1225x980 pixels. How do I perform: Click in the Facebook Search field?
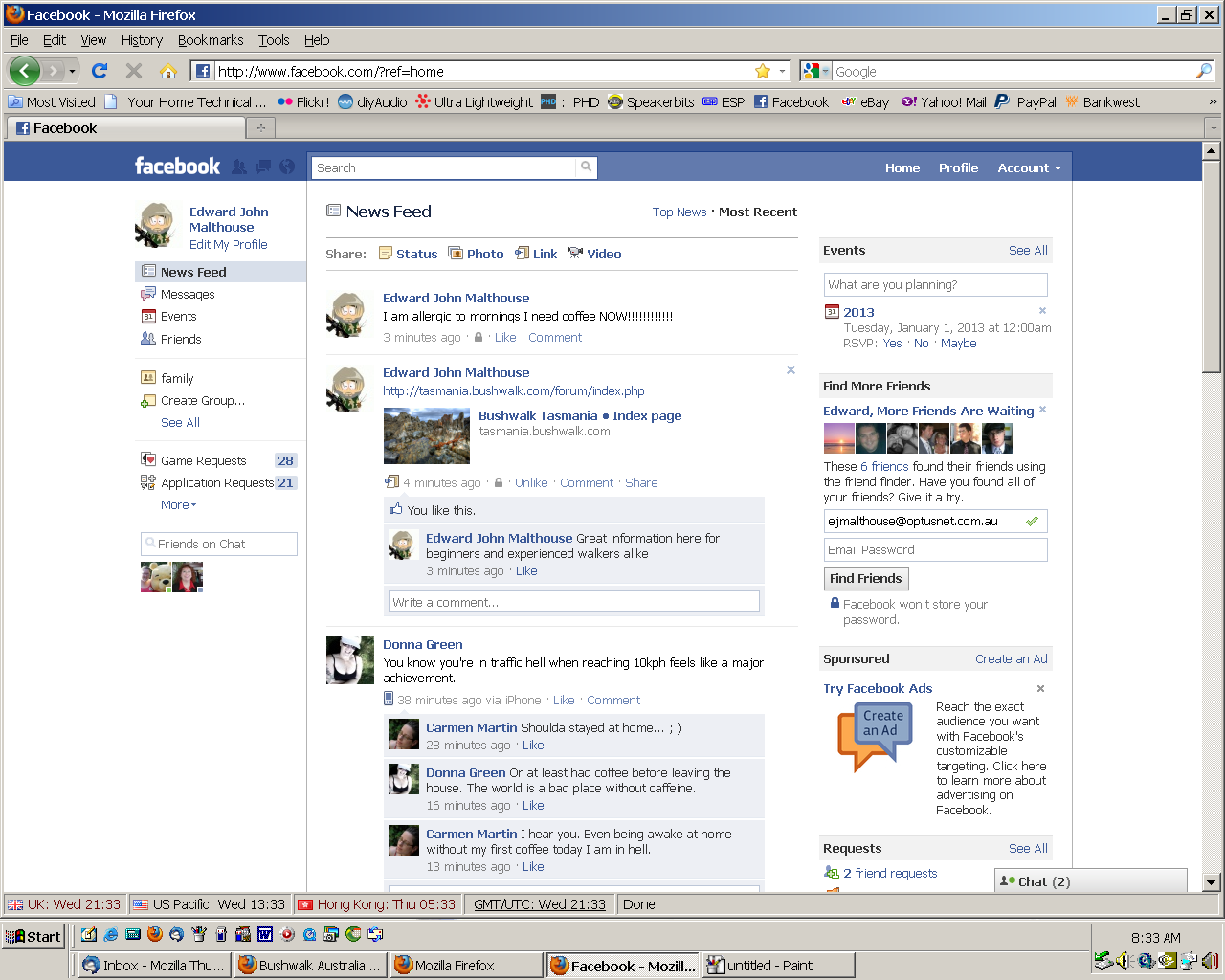tap(445, 167)
